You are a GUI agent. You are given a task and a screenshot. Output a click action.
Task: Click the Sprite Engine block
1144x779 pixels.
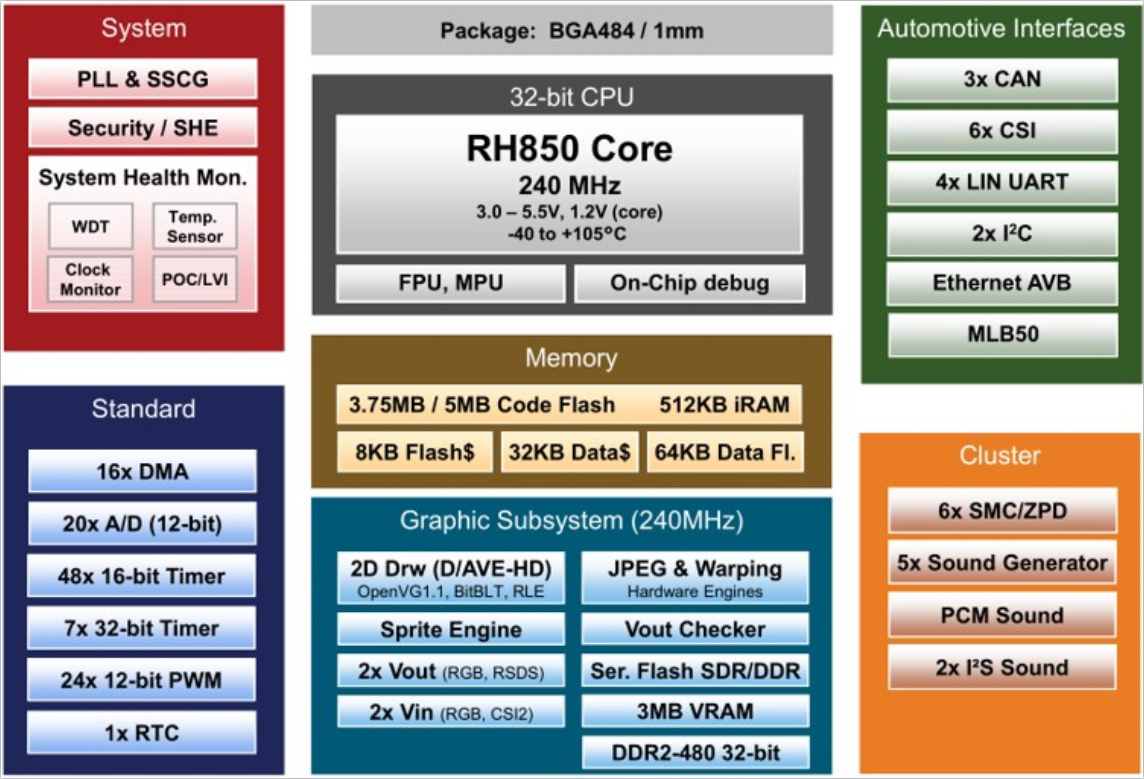449,629
